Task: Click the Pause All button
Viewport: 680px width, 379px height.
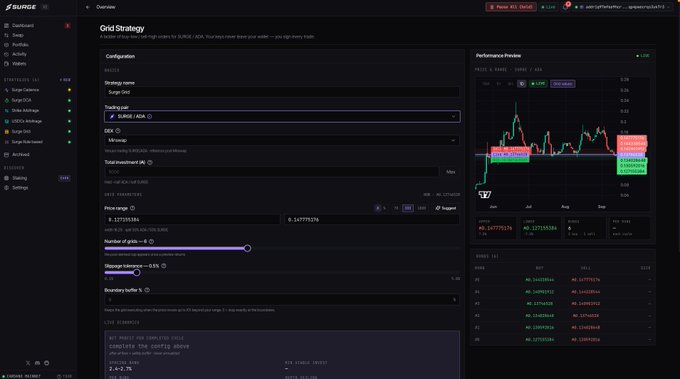Action: 511,7
